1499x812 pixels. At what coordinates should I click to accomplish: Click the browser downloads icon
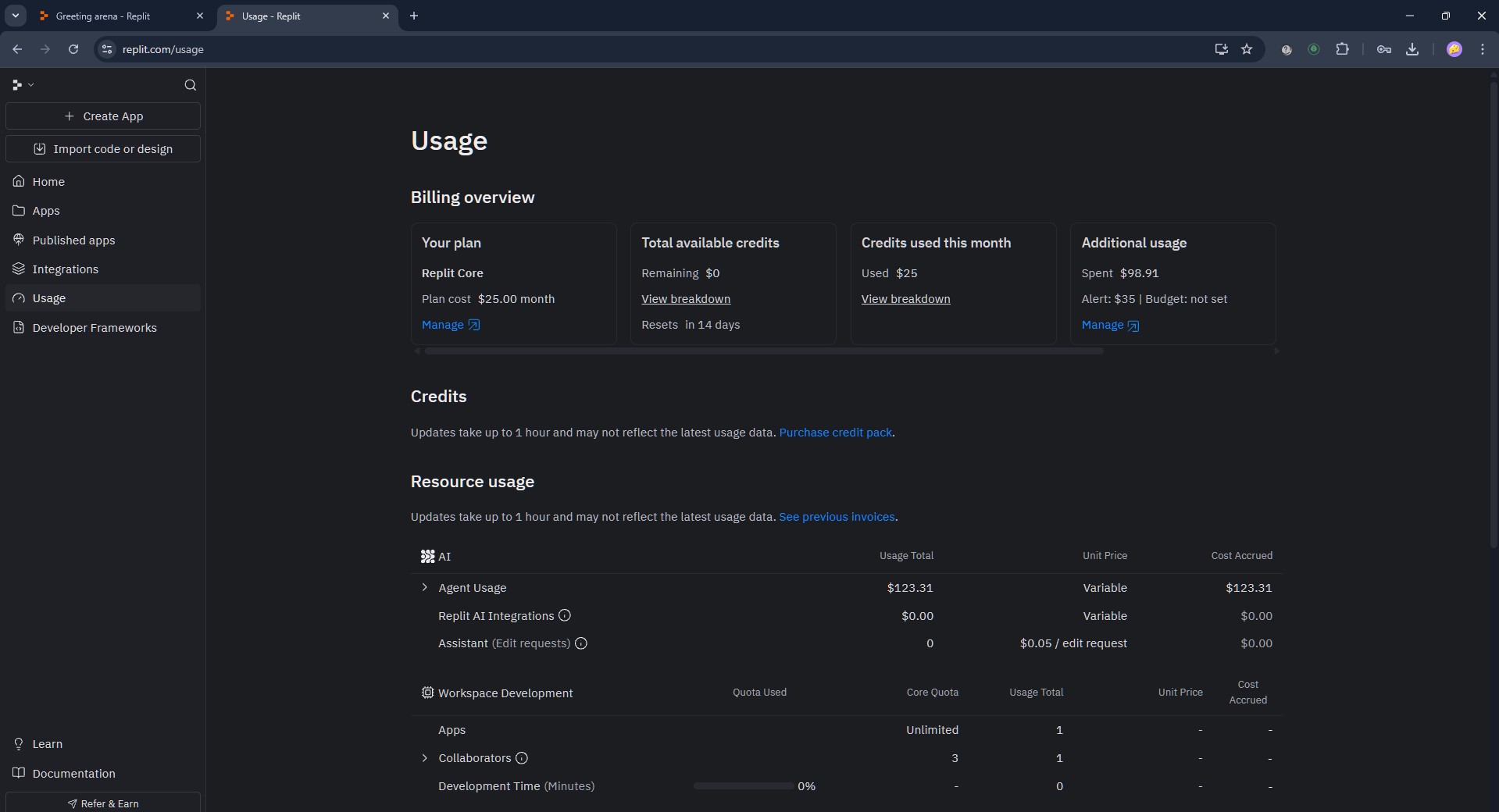(x=1412, y=49)
